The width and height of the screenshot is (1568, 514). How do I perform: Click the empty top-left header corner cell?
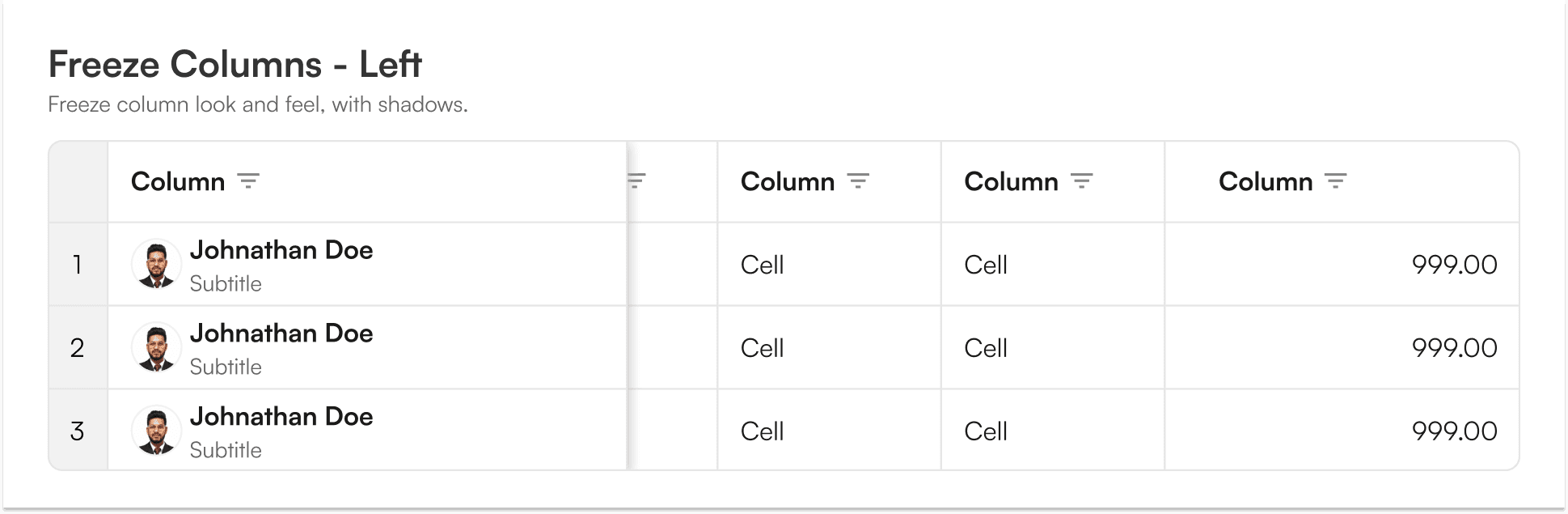click(78, 181)
